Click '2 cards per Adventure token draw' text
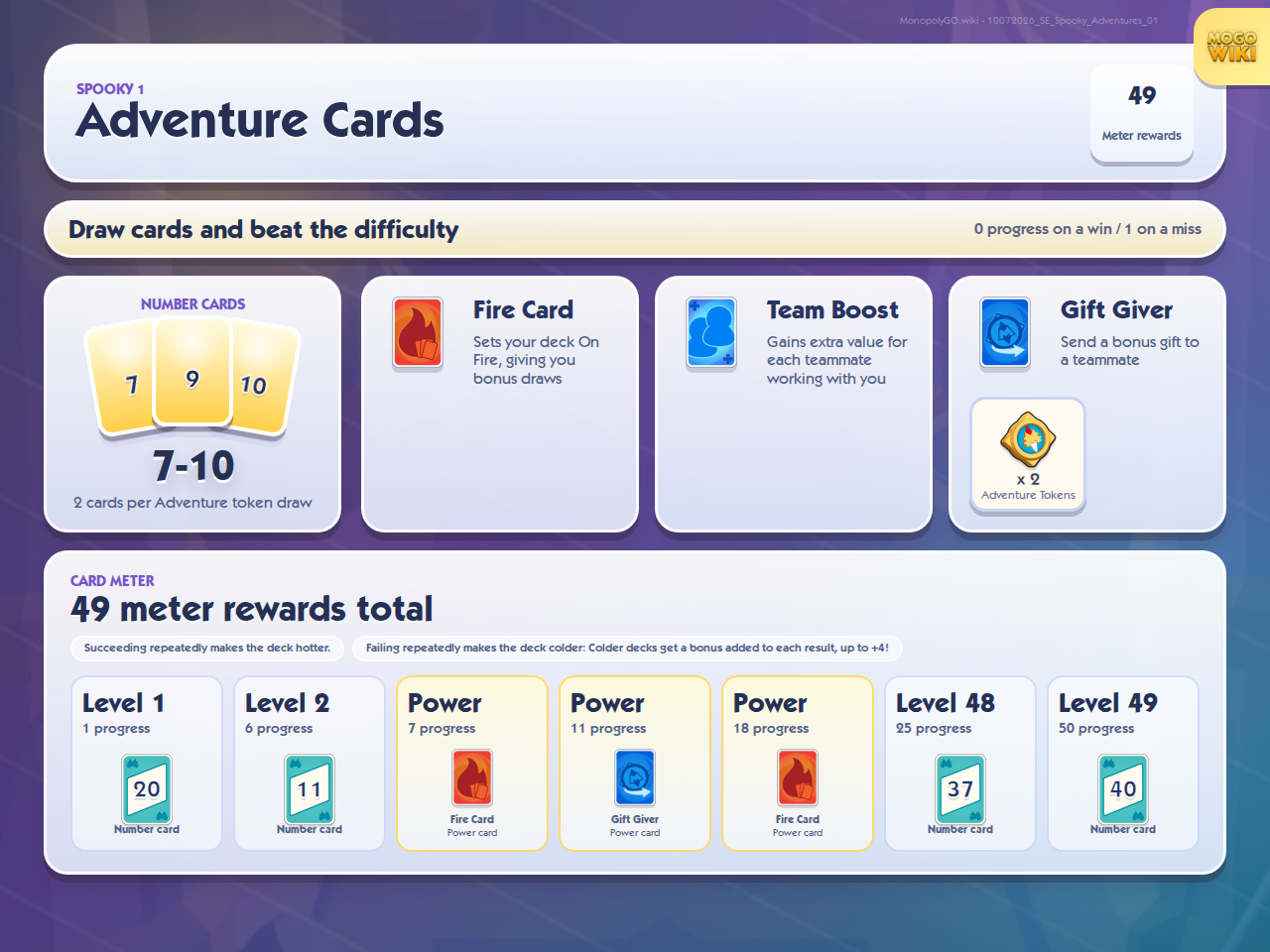 (x=192, y=503)
